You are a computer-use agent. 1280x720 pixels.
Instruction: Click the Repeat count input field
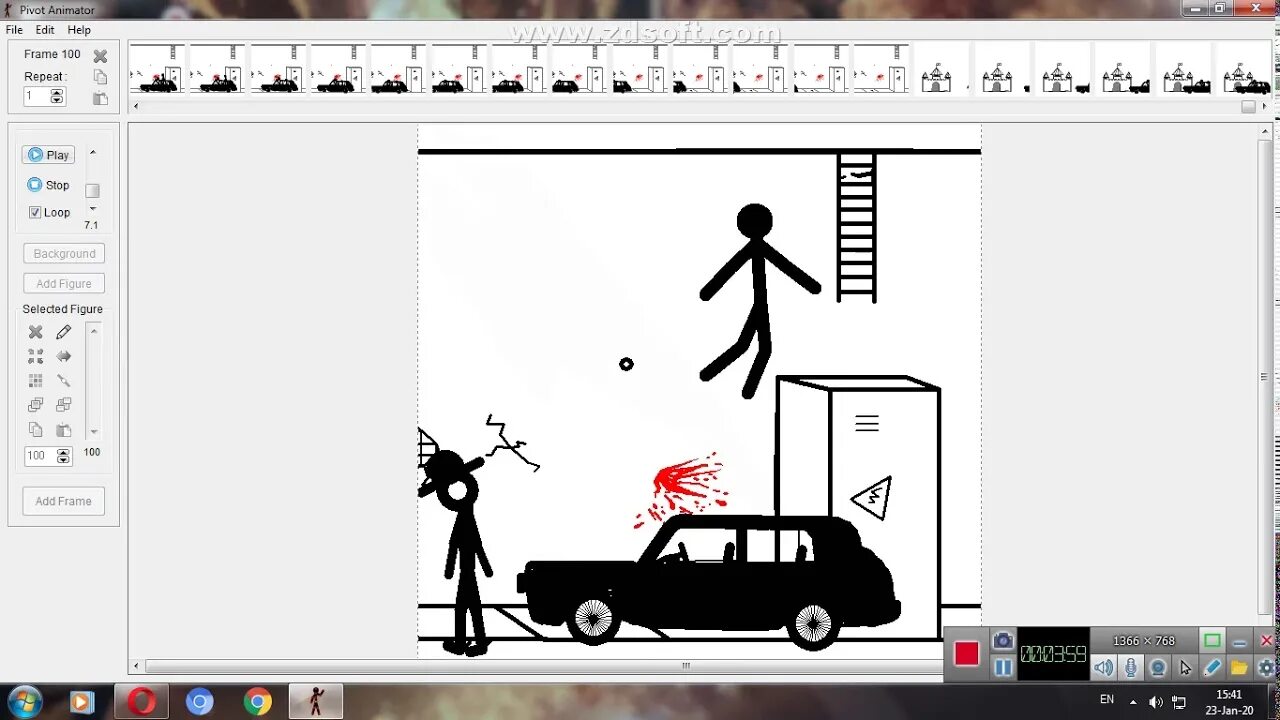pyautogui.click(x=37, y=96)
